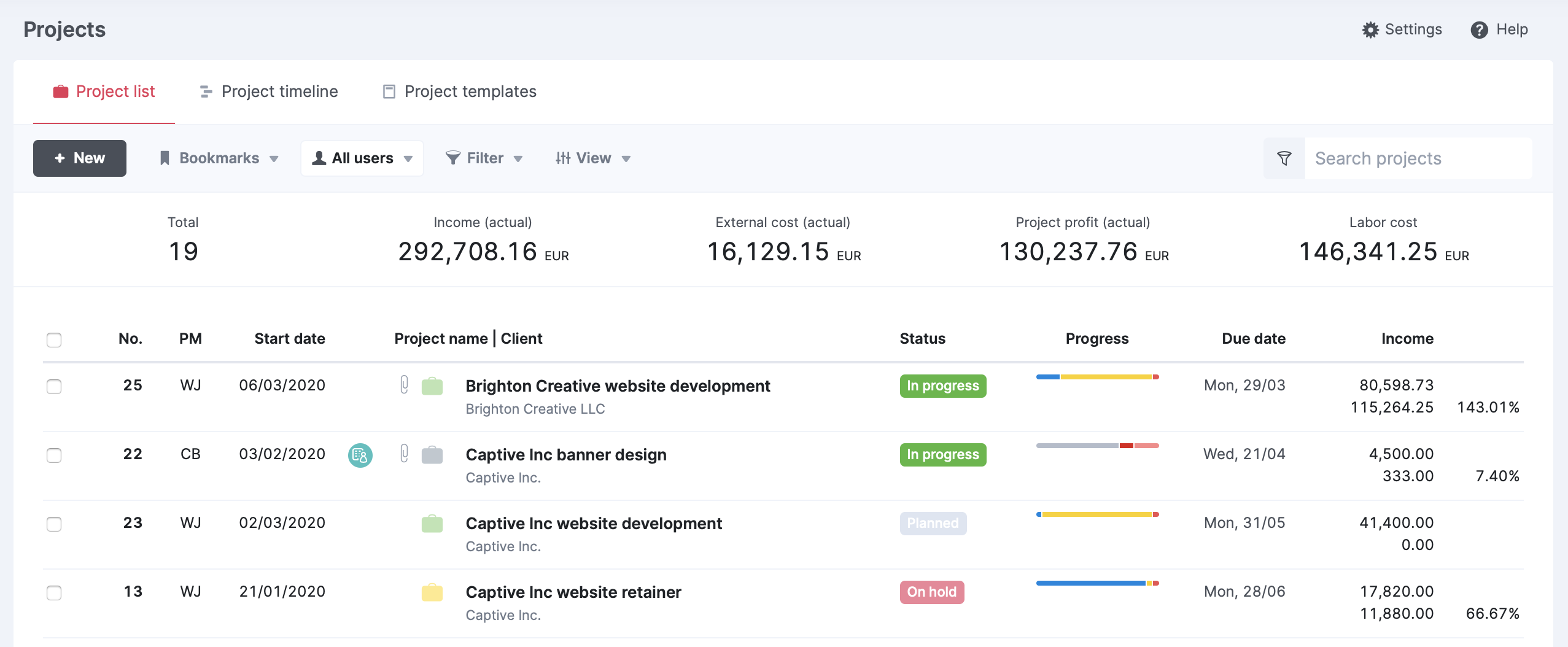Click the Bookmarks ribbon icon

(165, 158)
